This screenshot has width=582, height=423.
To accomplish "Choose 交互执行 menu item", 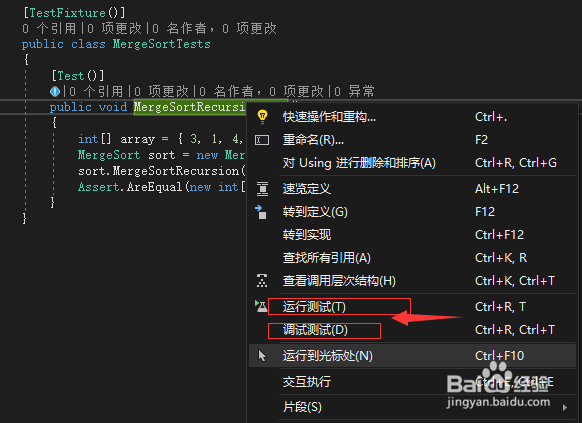I will [x=412, y=381].
